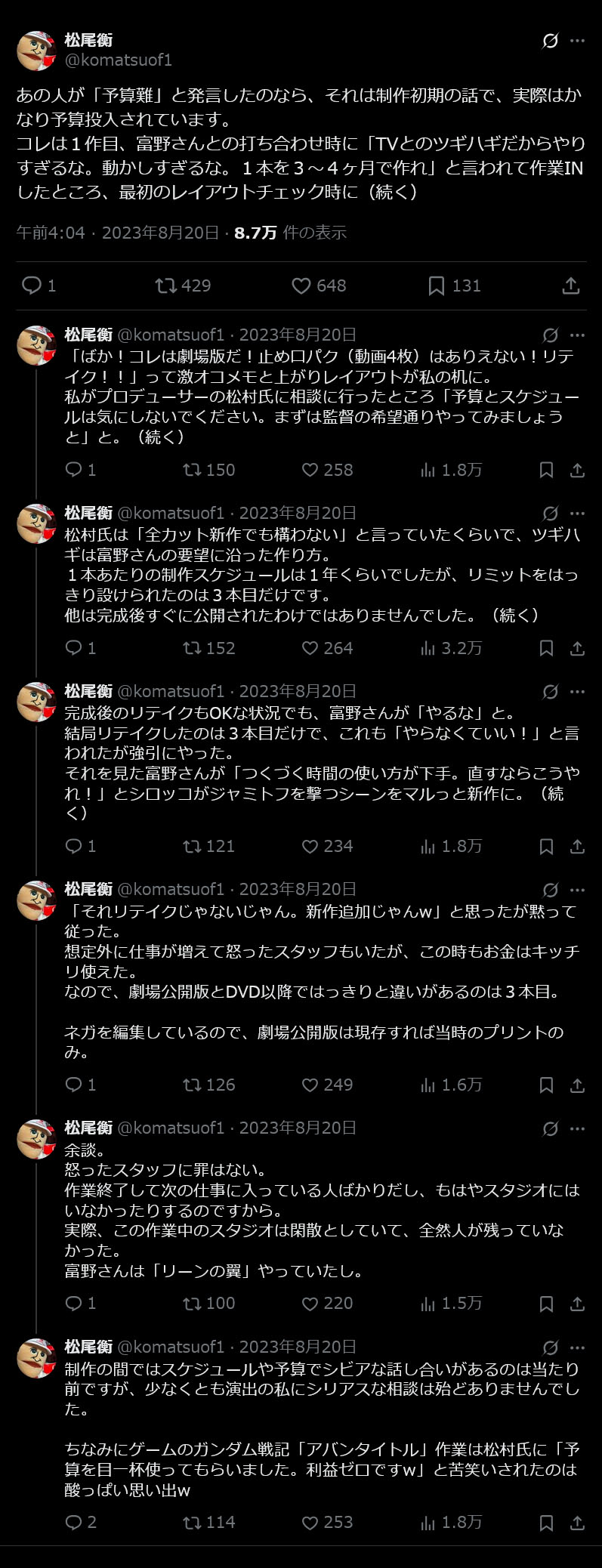This screenshot has width=602, height=1568.
Task: Open the @komatsuof1 handle in main tweet header
Action: [119, 60]
